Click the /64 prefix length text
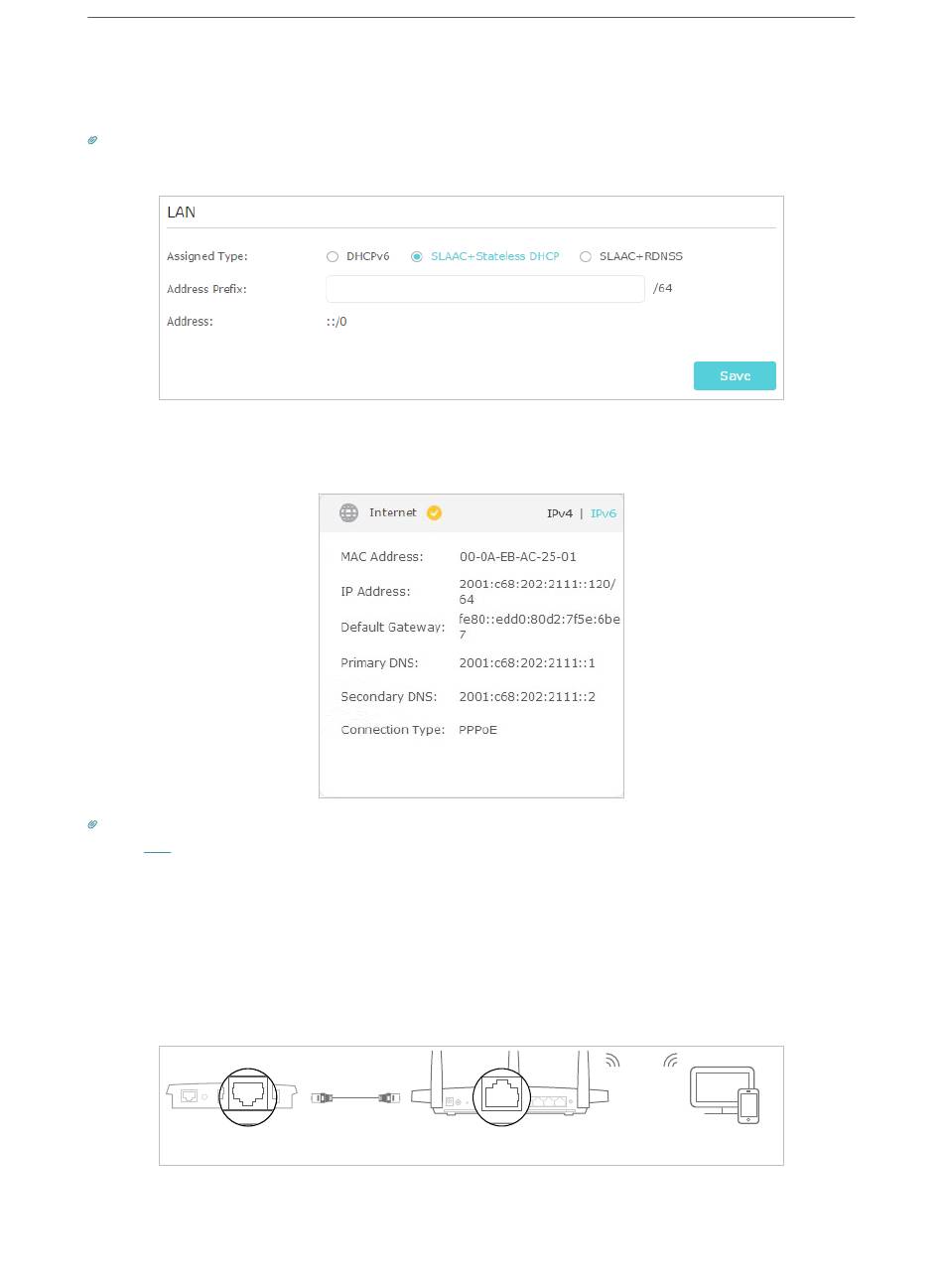The height and width of the screenshot is (1288, 943). (663, 288)
